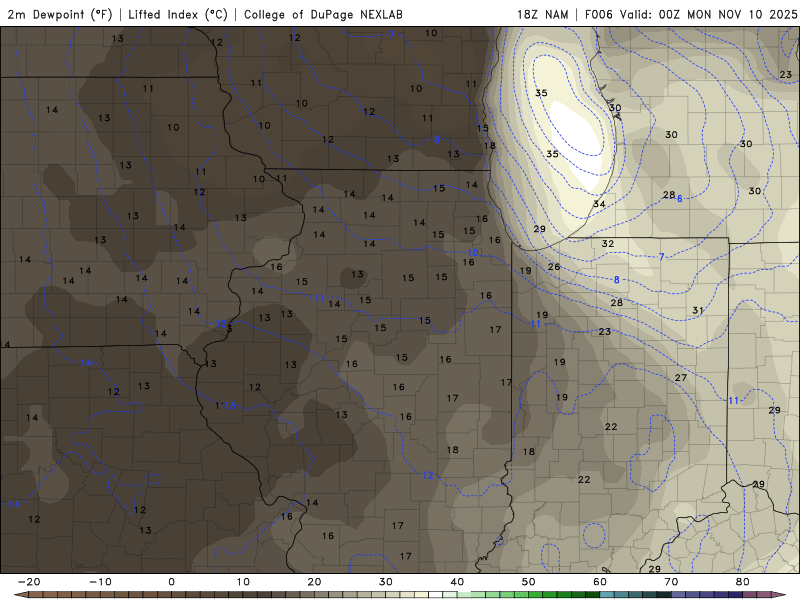Click the 'Lifted Index (°C)' title text
The width and height of the screenshot is (800, 600).
pos(178,15)
